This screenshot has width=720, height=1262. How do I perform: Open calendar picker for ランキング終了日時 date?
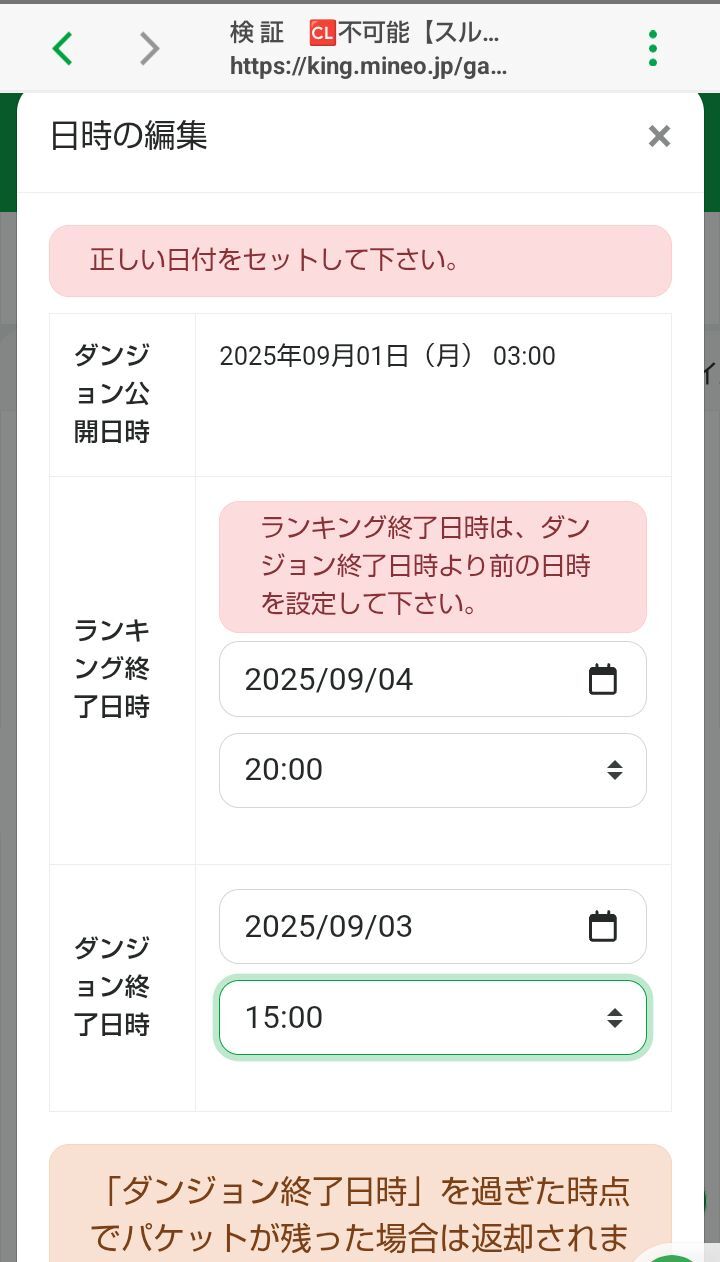[x=602, y=680]
